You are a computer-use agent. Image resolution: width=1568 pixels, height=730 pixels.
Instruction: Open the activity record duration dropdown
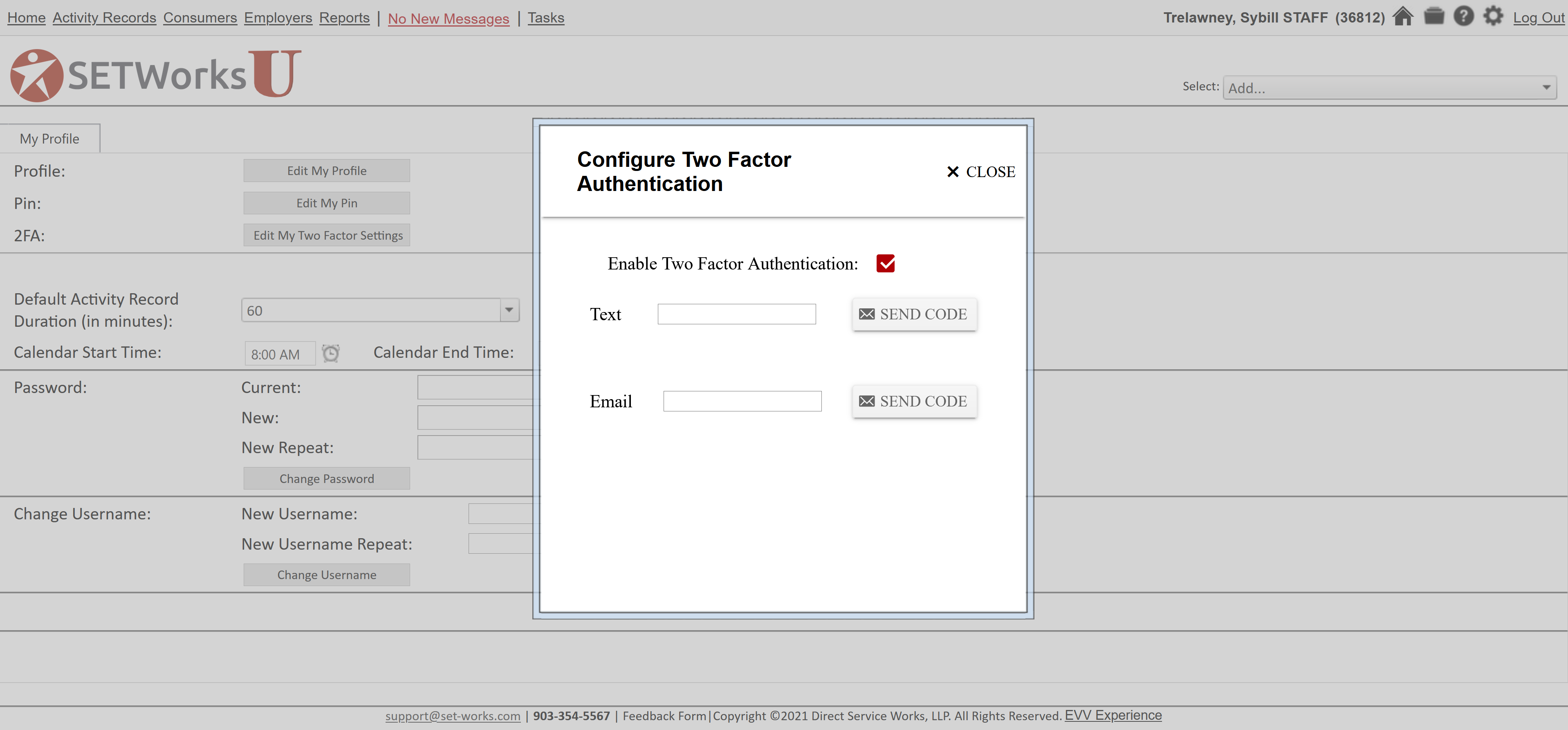(509, 310)
